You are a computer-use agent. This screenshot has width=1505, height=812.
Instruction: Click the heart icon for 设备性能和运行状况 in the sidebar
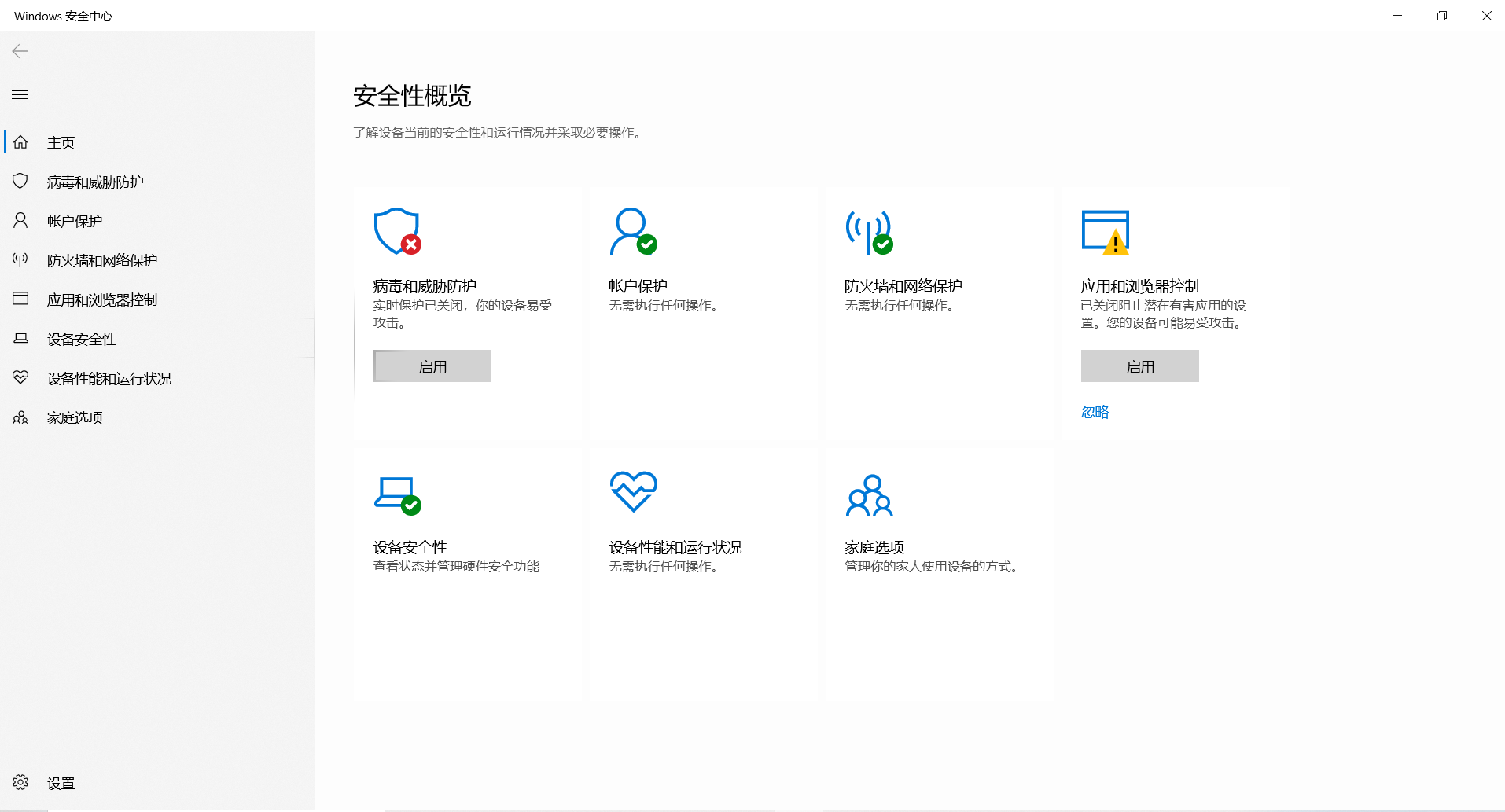tap(20, 378)
